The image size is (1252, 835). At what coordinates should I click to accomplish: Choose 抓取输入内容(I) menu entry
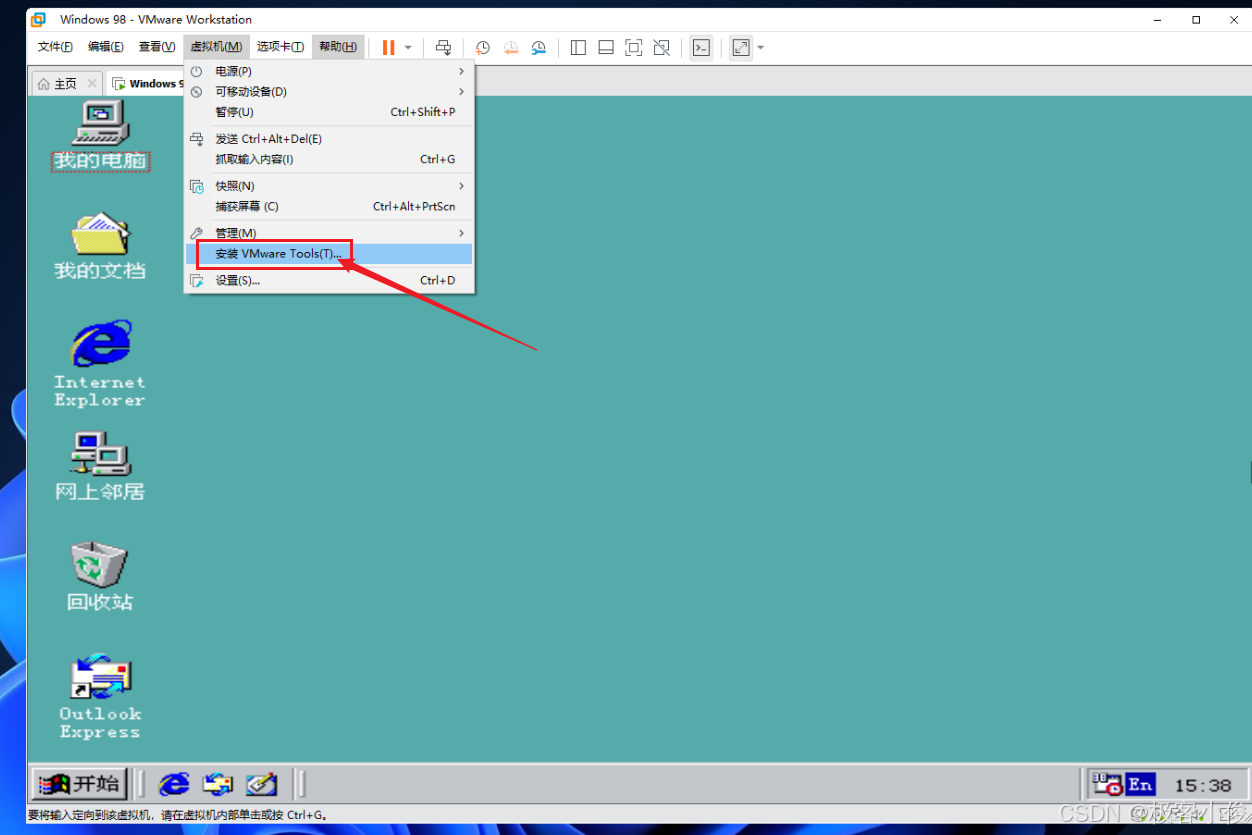tap(328, 159)
